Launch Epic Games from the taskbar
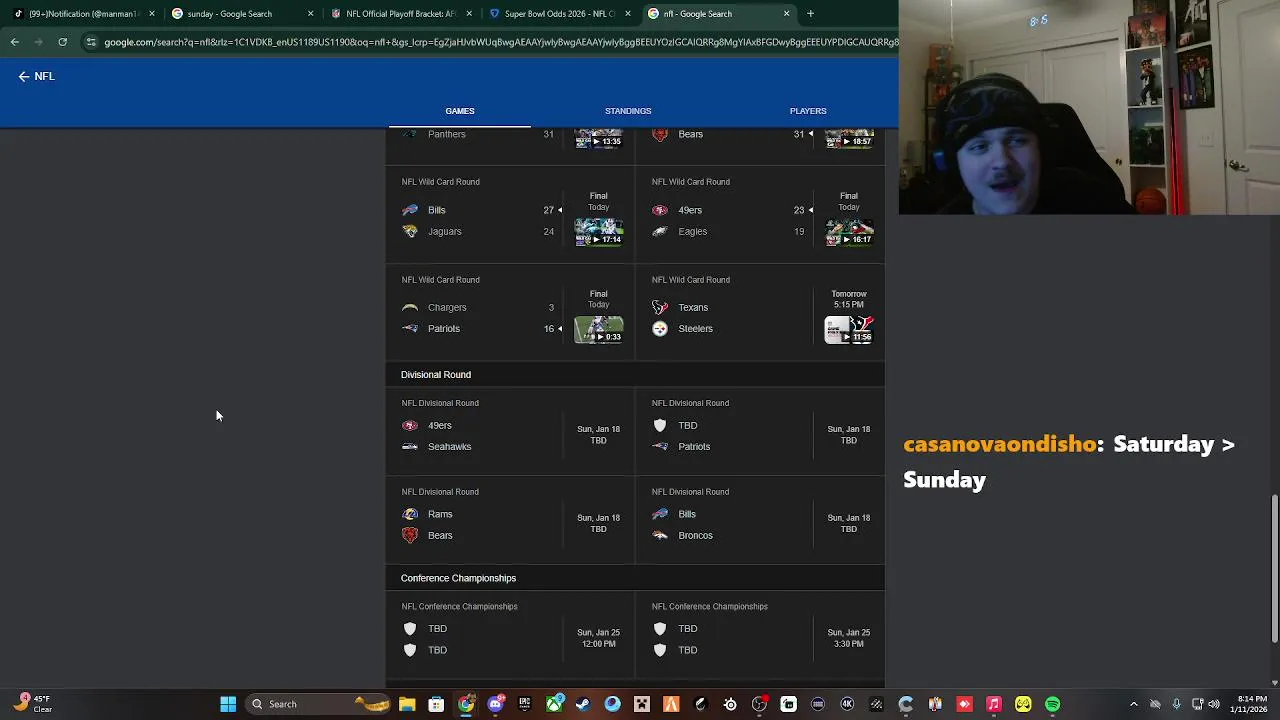This screenshot has width=1280, height=720. click(x=524, y=704)
